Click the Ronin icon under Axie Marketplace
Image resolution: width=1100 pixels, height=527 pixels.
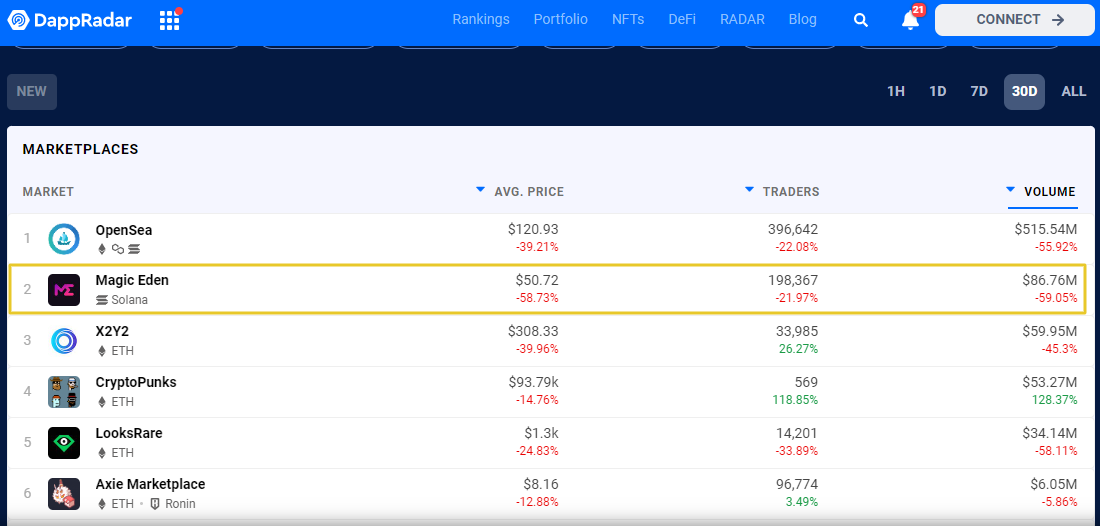click(x=155, y=504)
